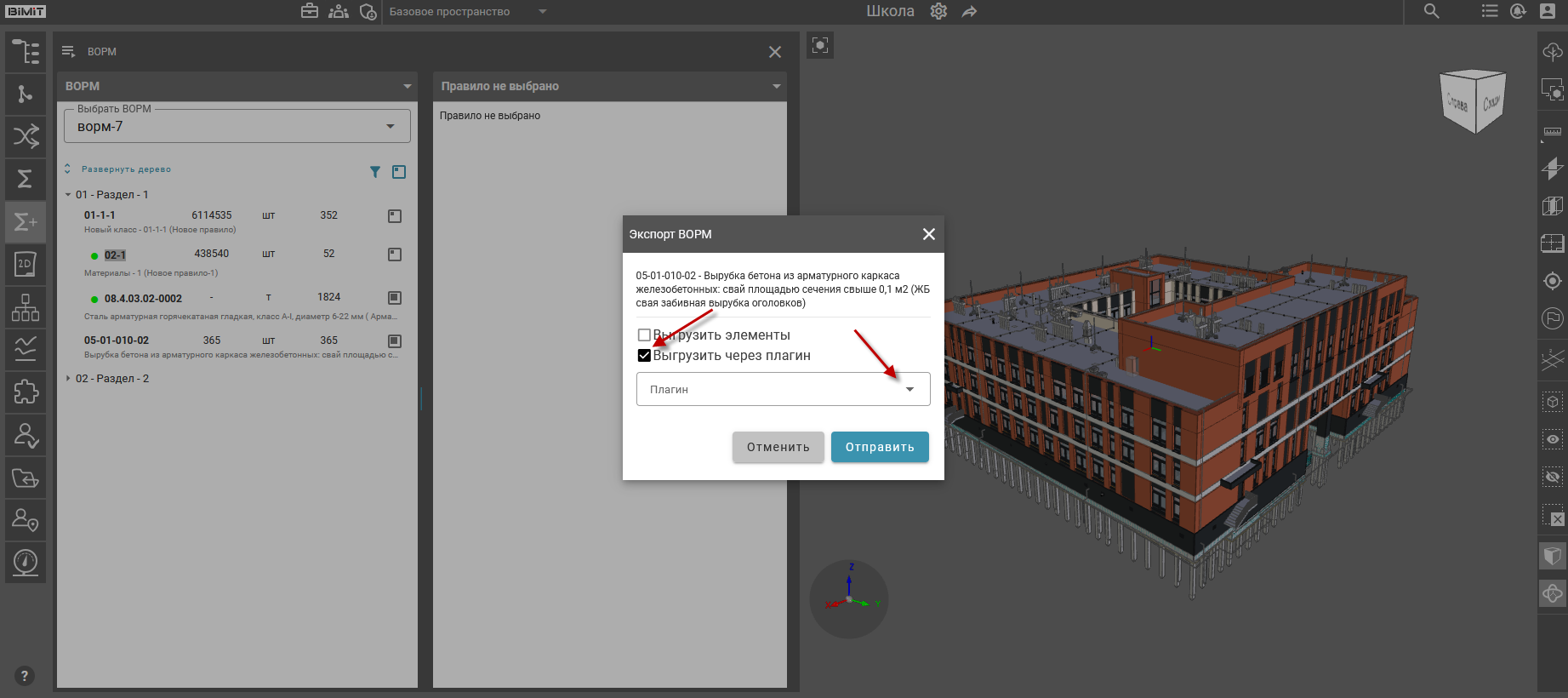Open the ВОРМ panel hamburger menu
This screenshot has height=698, width=1568.
(x=69, y=52)
